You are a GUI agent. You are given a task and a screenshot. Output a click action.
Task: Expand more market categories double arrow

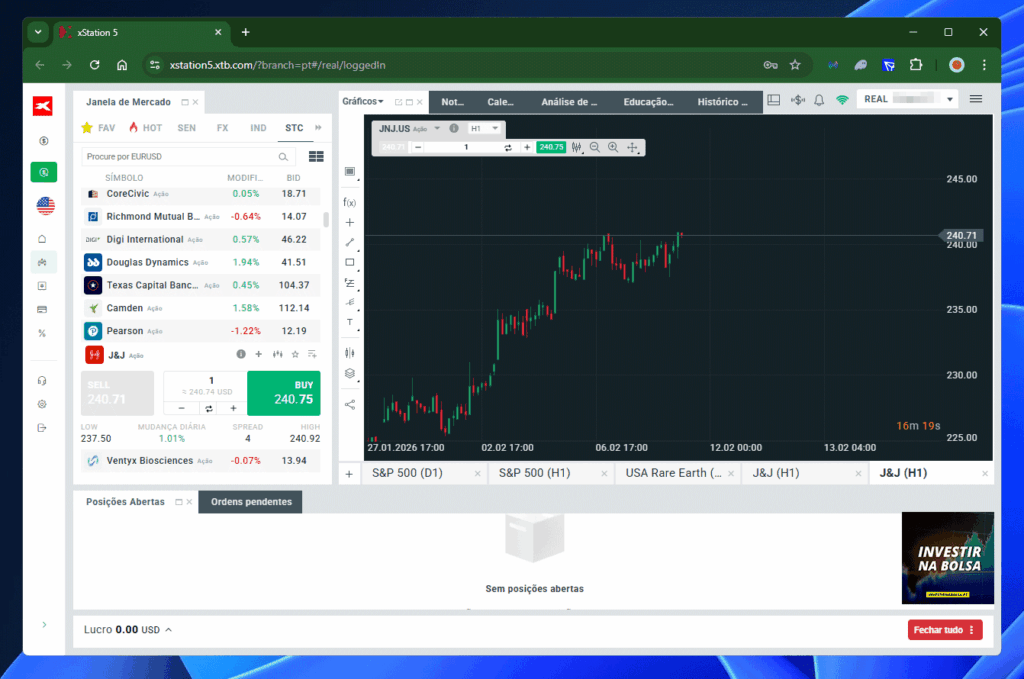pos(319,128)
